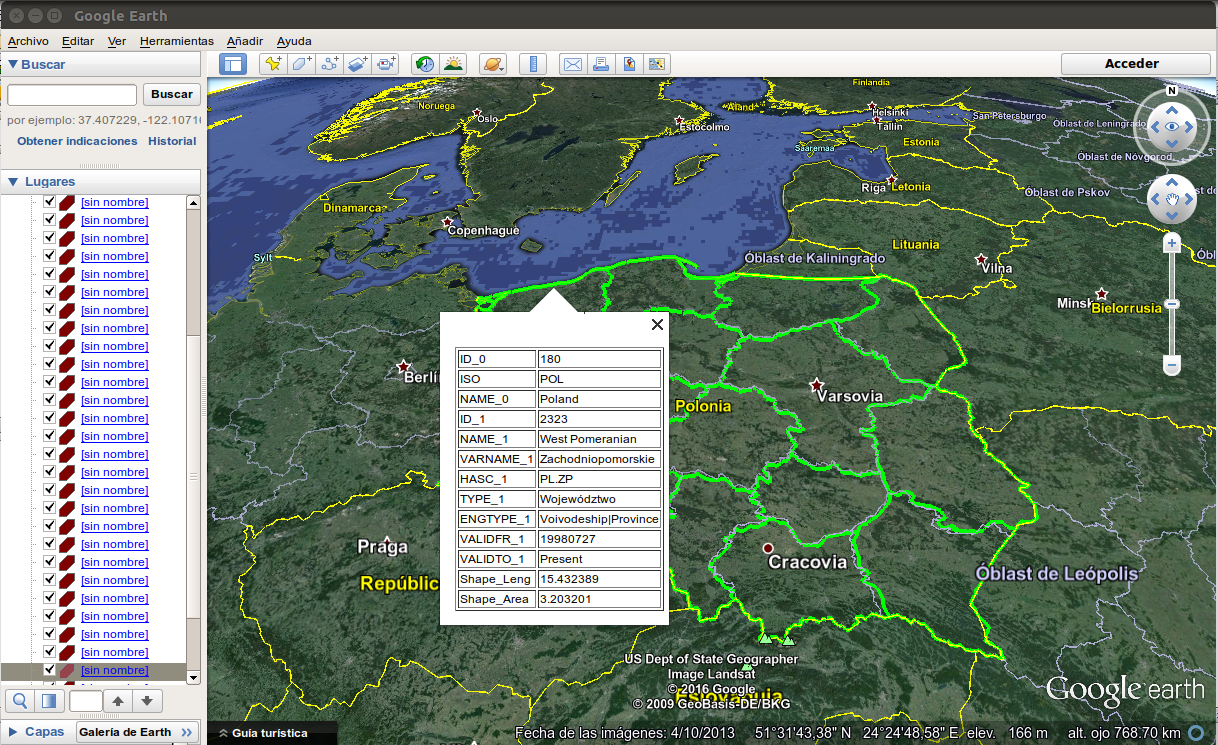Viewport: 1218px width, 745px height.
Task: Click the add image overlay icon
Action: click(358, 64)
